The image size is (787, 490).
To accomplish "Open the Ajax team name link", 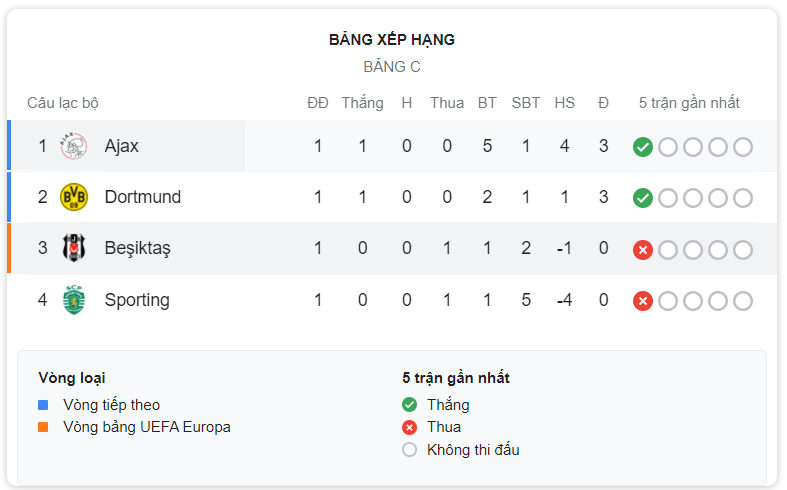I will [x=121, y=146].
